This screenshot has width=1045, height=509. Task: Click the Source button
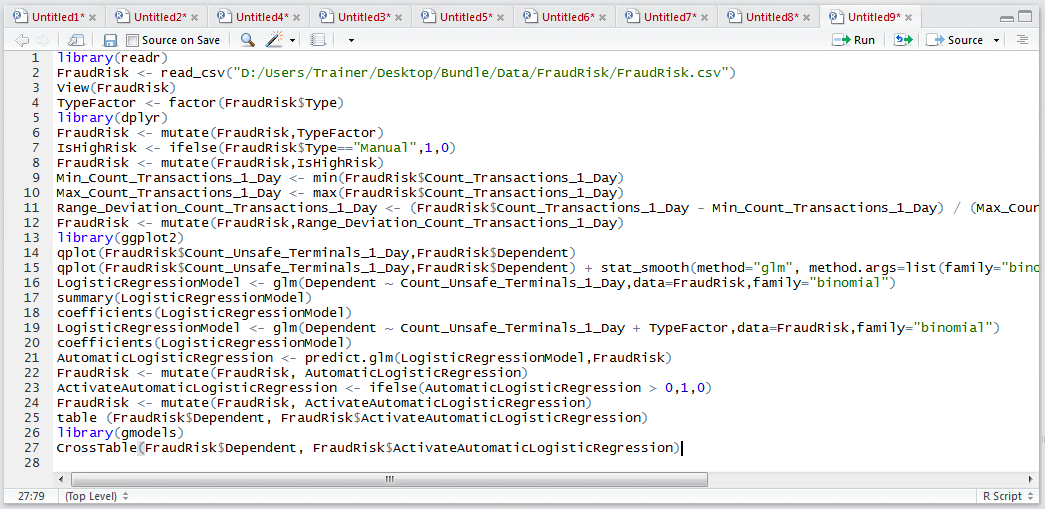(955, 40)
